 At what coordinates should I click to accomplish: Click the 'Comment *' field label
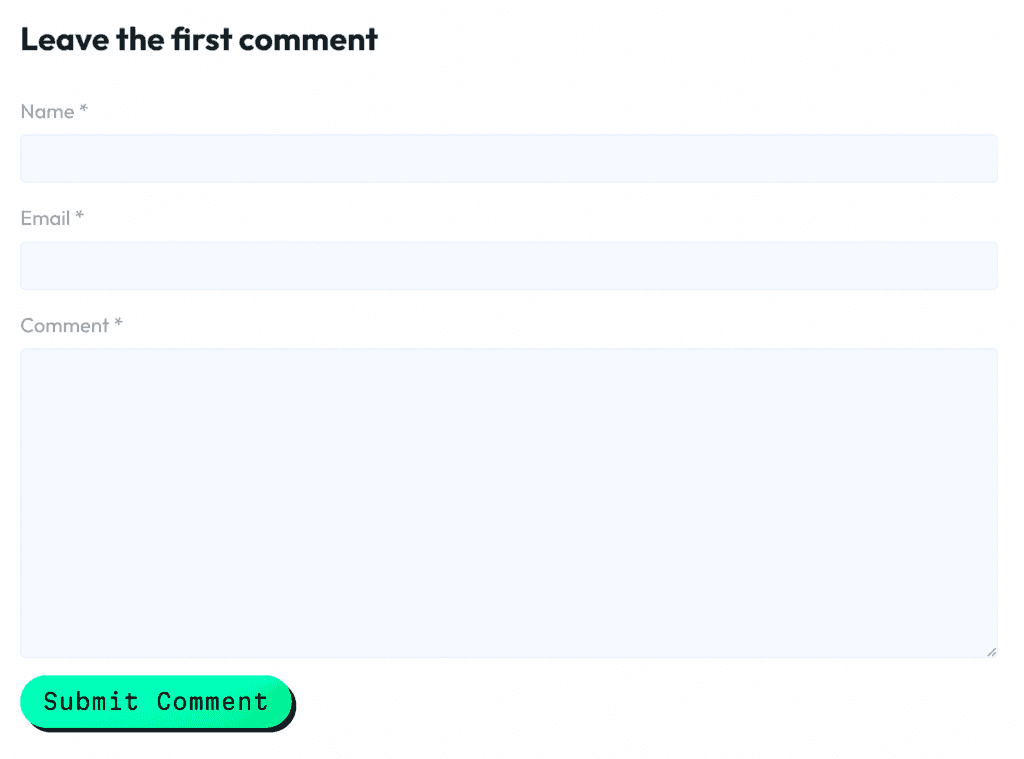tap(62, 325)
